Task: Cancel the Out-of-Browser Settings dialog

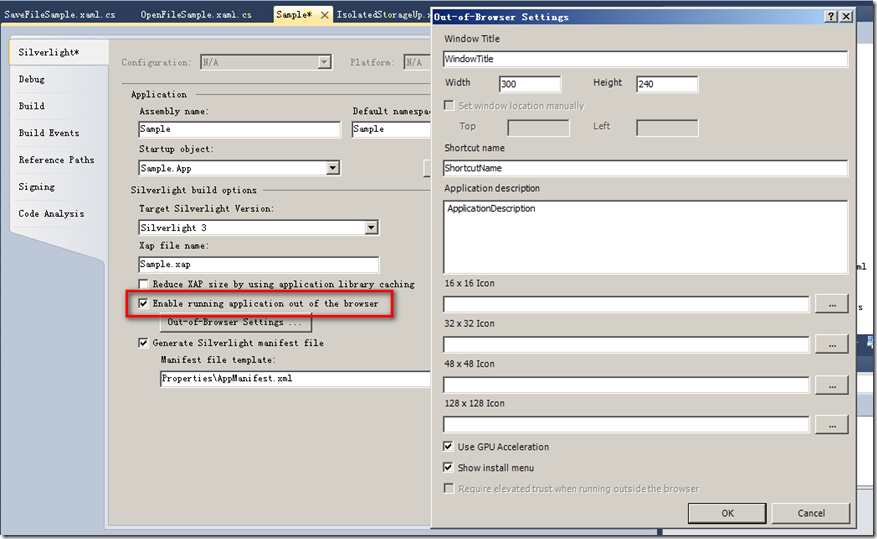Action: click(810, 513)
